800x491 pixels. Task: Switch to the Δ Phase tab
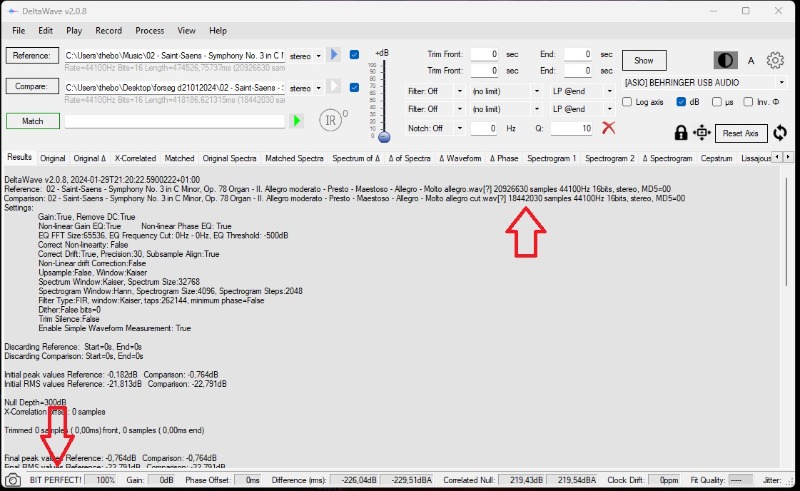tap(504, 158)
